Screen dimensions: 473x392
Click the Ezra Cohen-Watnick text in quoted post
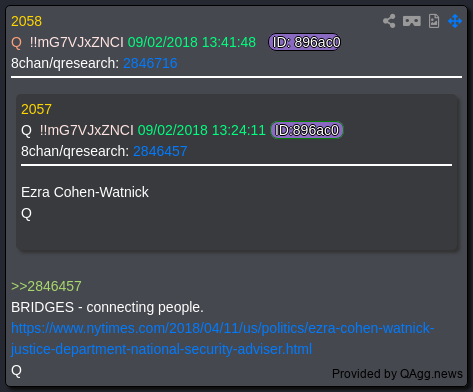[85, 192]
